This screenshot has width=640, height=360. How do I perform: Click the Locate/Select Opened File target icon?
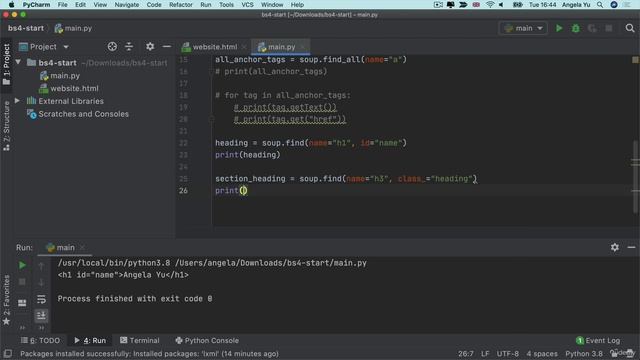[x=112, y=47]
